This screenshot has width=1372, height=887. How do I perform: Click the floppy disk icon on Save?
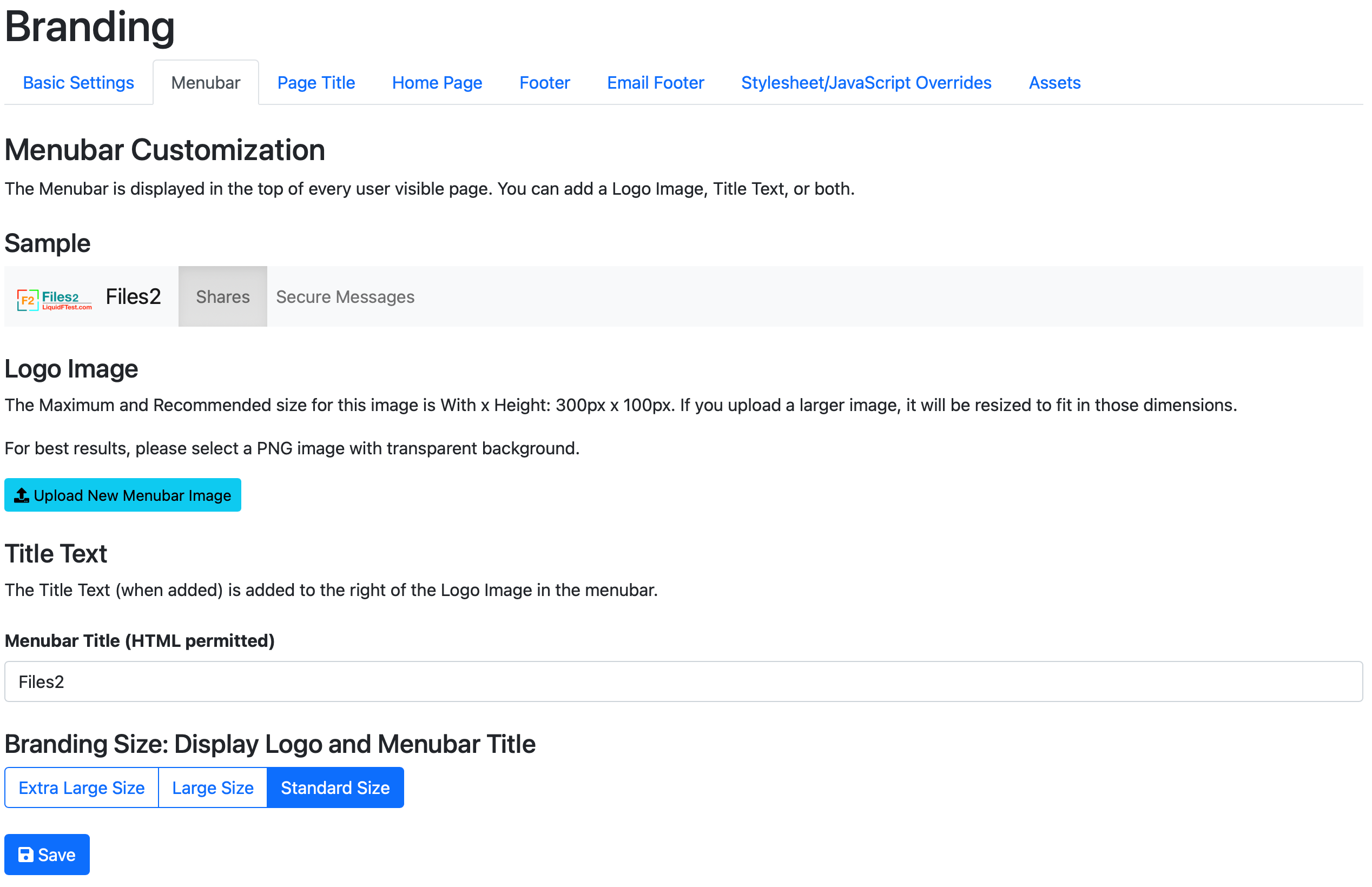click(25, 854)
